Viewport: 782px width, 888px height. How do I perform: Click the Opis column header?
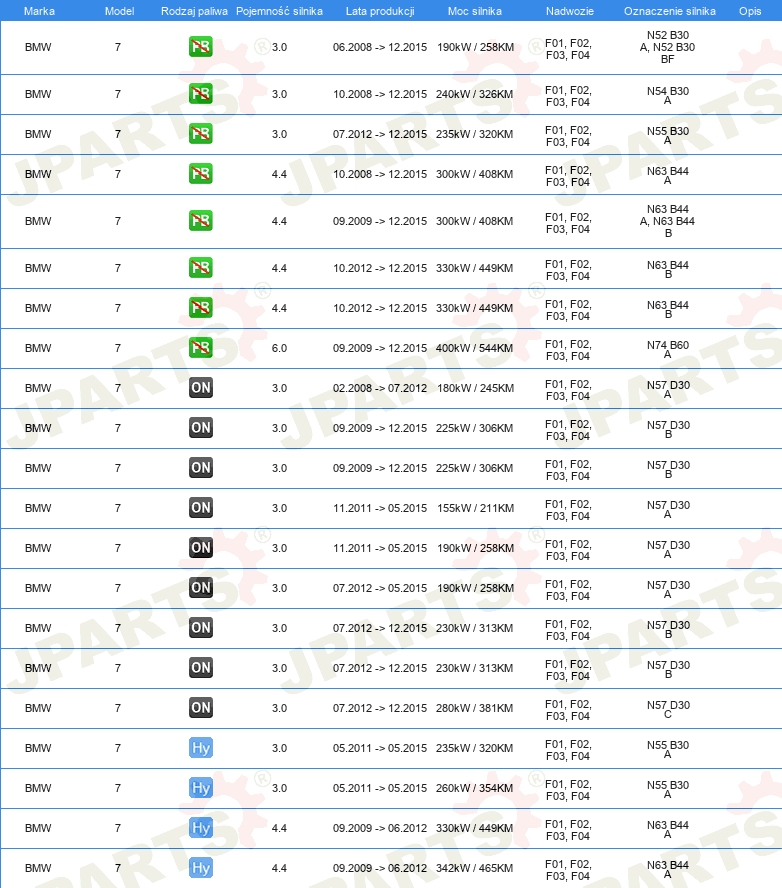(x=750, y=11)
